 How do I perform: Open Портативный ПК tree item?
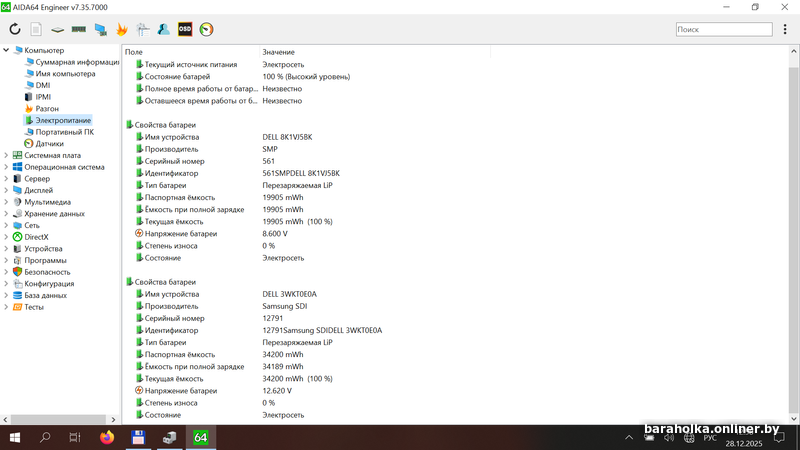coord(64,132)
